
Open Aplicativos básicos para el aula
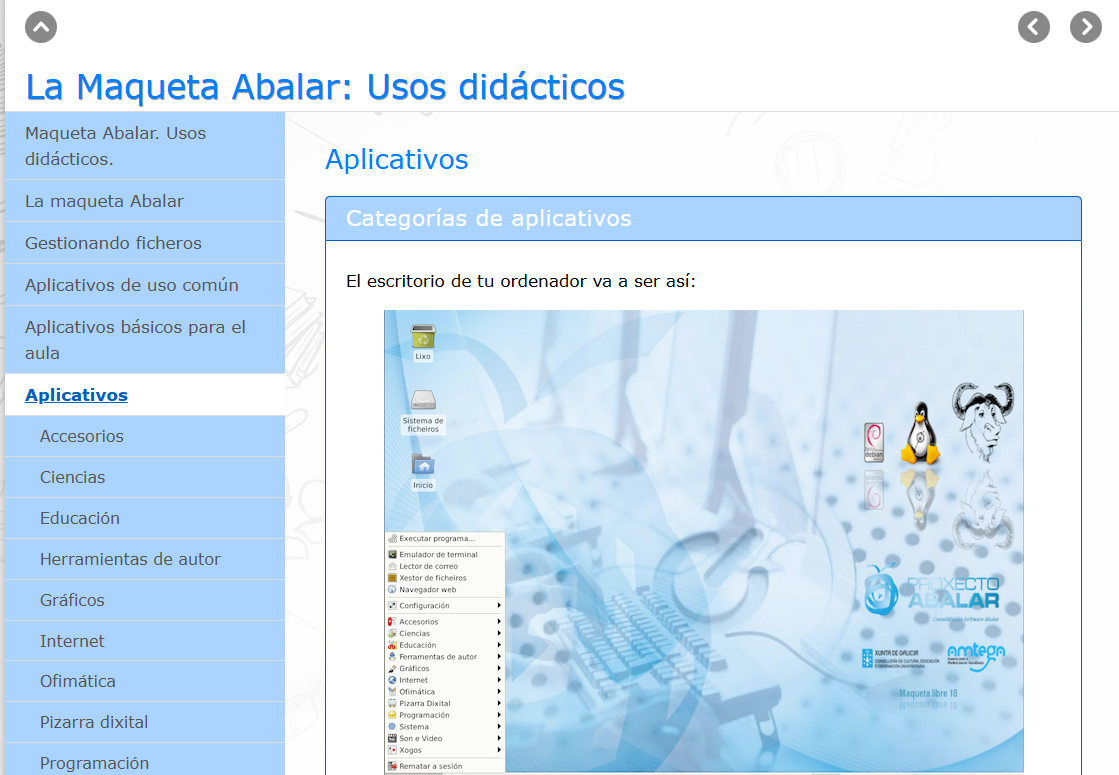(x=135, y=340)
